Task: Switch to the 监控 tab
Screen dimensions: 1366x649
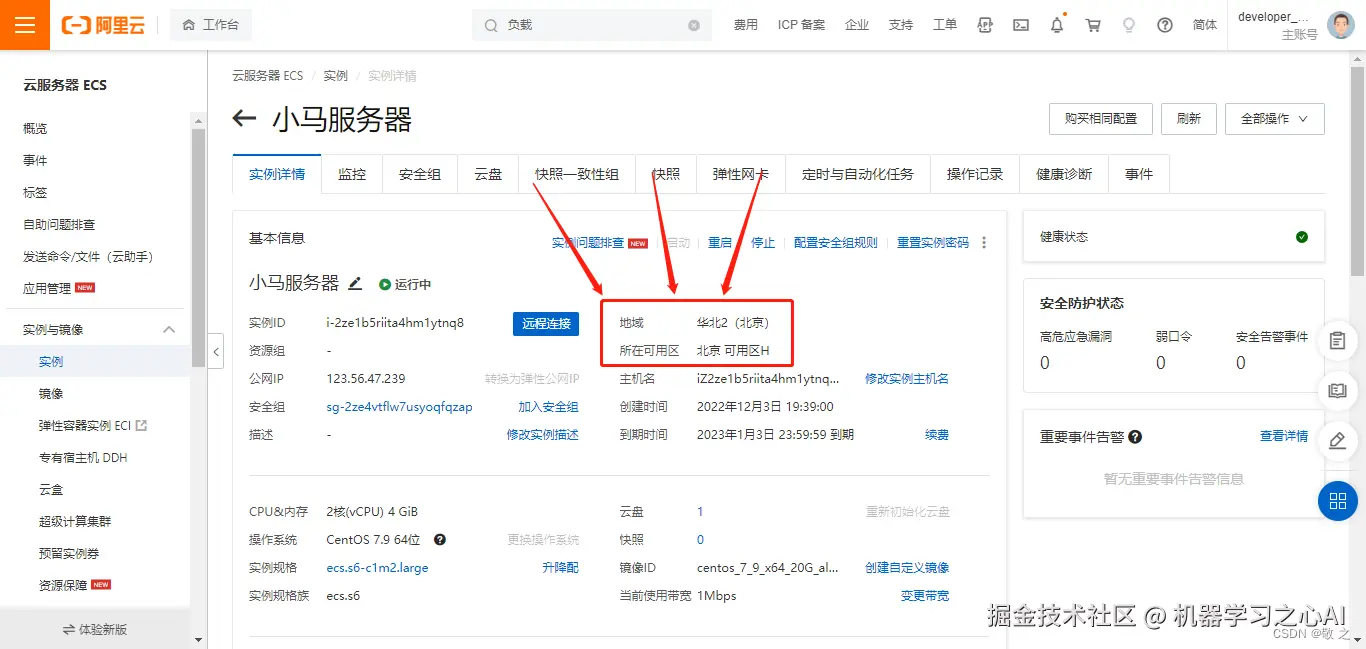Action: coord(351,173)
